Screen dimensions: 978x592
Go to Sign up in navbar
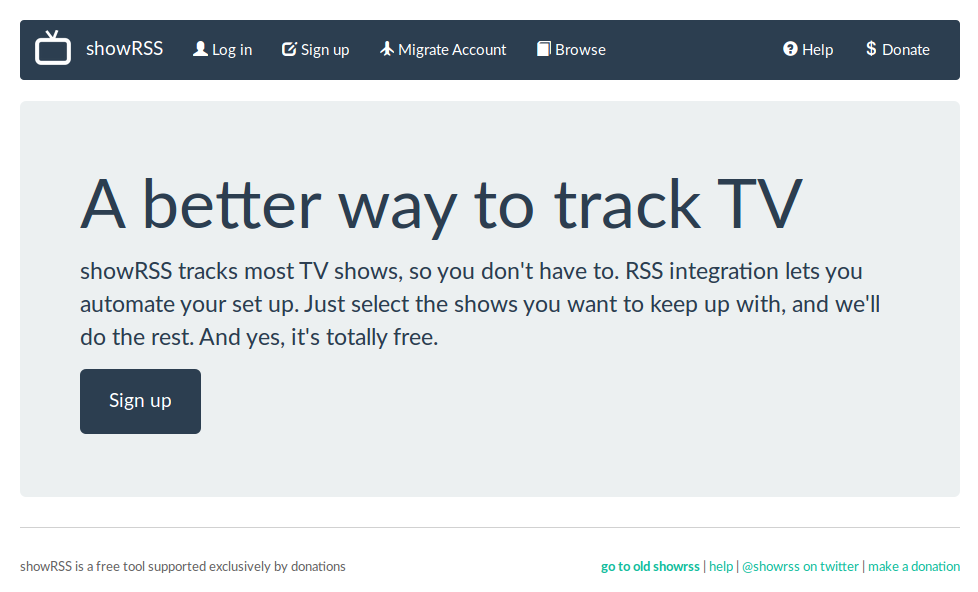316,50
